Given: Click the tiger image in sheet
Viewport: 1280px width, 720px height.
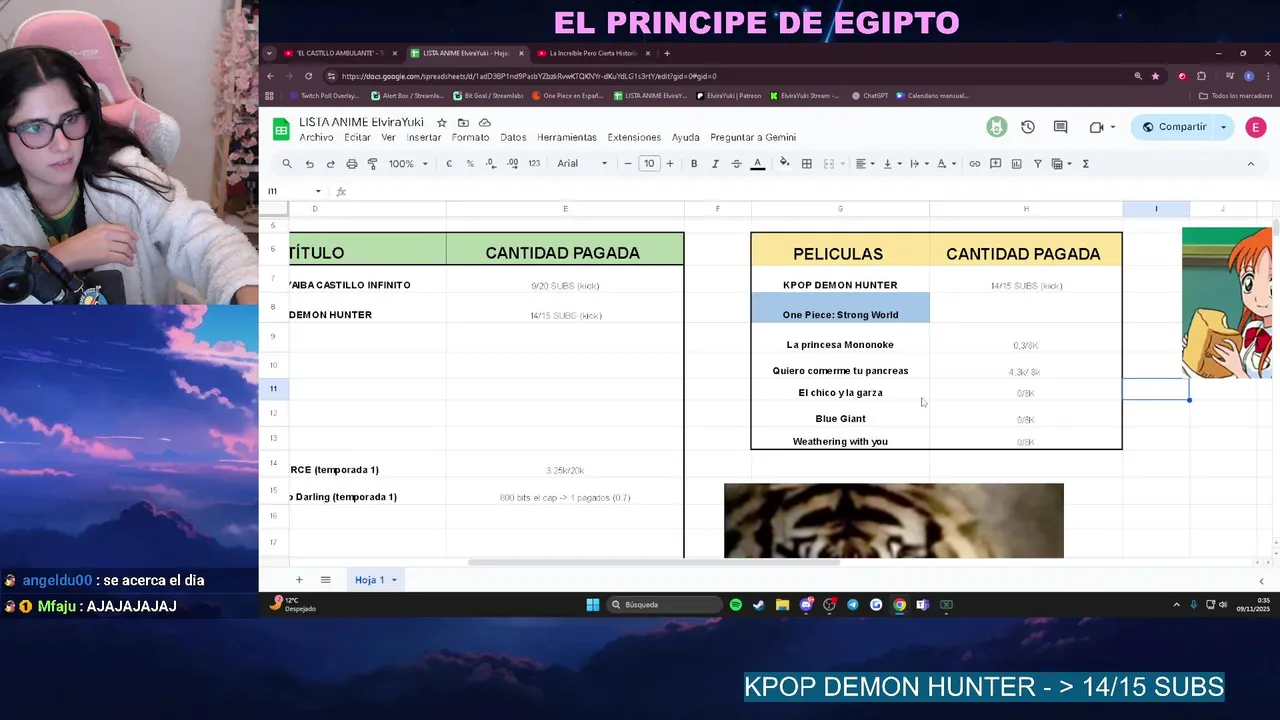Looking at the screenshot, I should (894, 520).
